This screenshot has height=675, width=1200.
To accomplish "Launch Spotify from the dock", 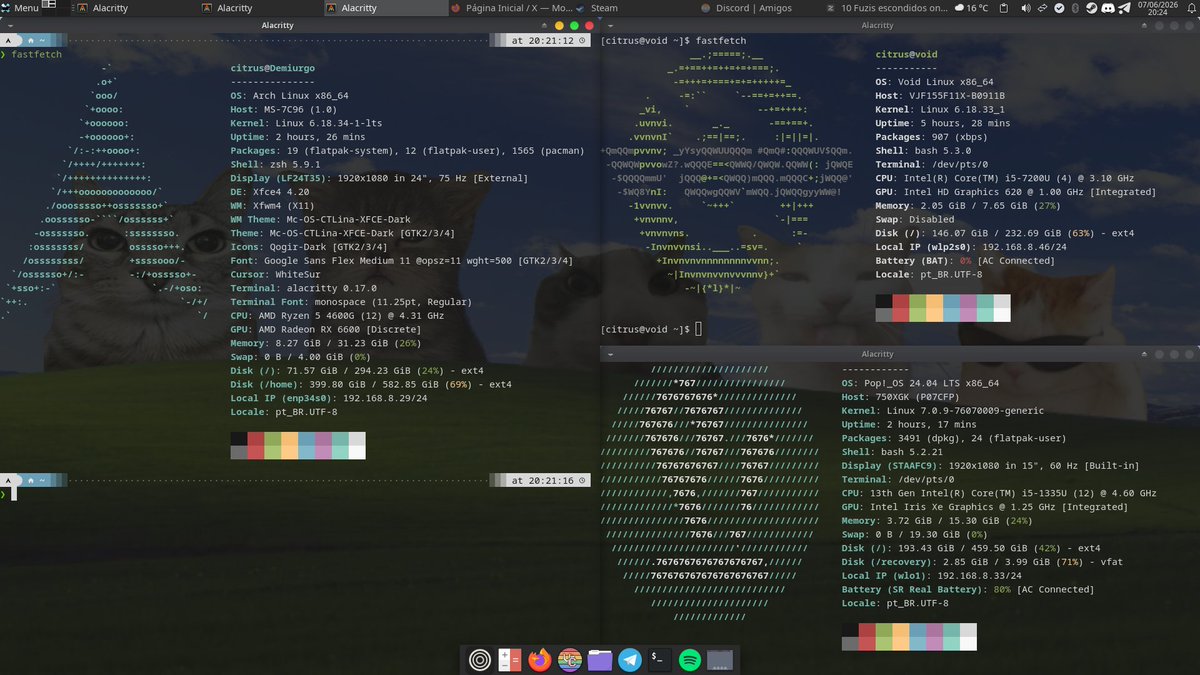I will [690, 660].
